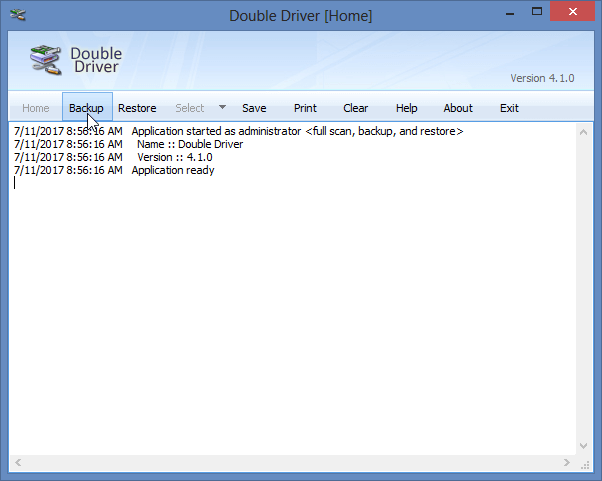Click the vertical scrollbar up arrow
Viewport: 602px width, 481px height.
click(584, 132)
